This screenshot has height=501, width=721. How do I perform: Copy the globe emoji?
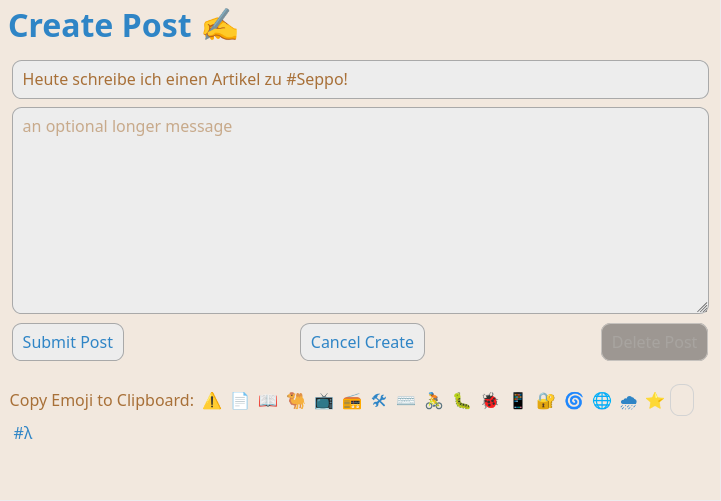click(x=601, y=401)
